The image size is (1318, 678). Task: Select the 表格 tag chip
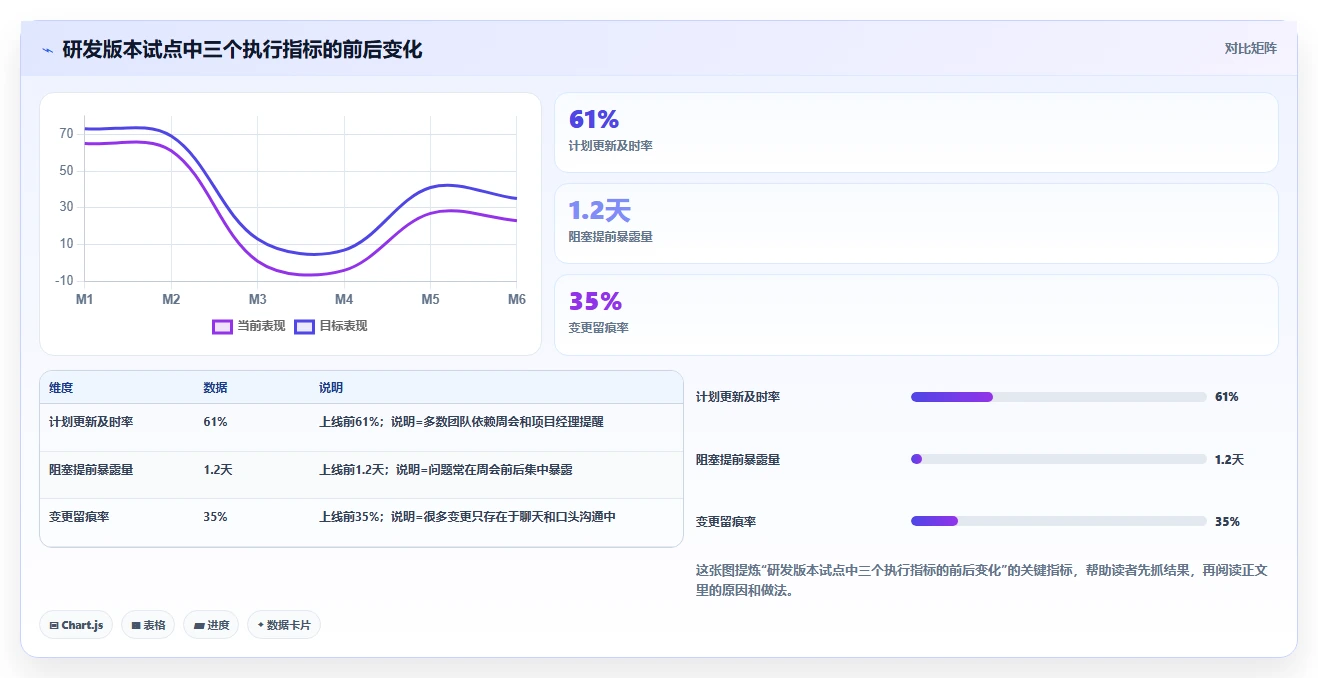(148, 625)
